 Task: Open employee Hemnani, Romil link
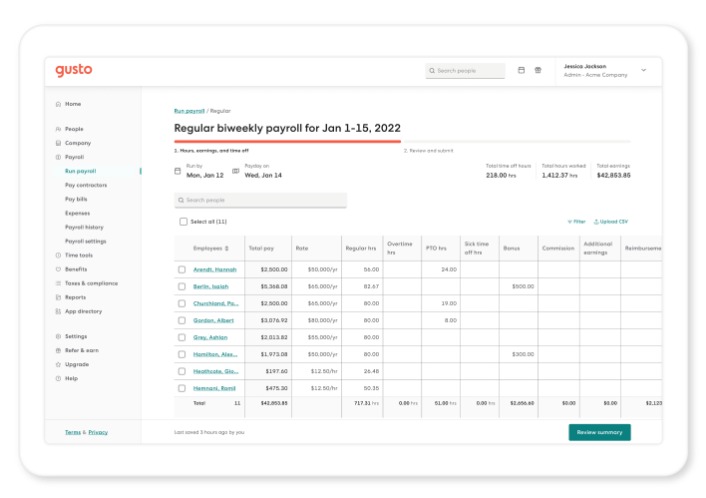tap(214, 388)
